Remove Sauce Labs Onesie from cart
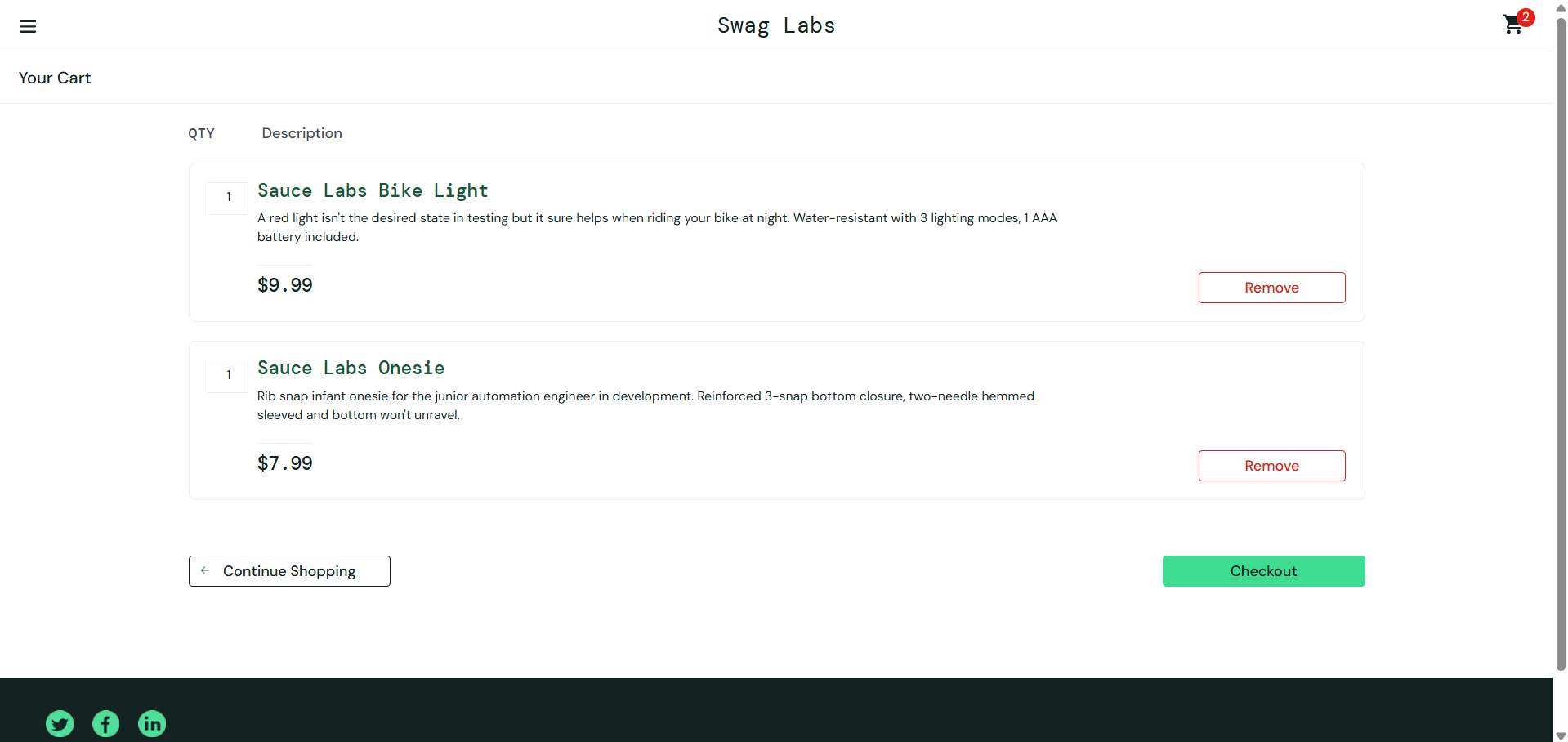 [x=1271, y=466]
